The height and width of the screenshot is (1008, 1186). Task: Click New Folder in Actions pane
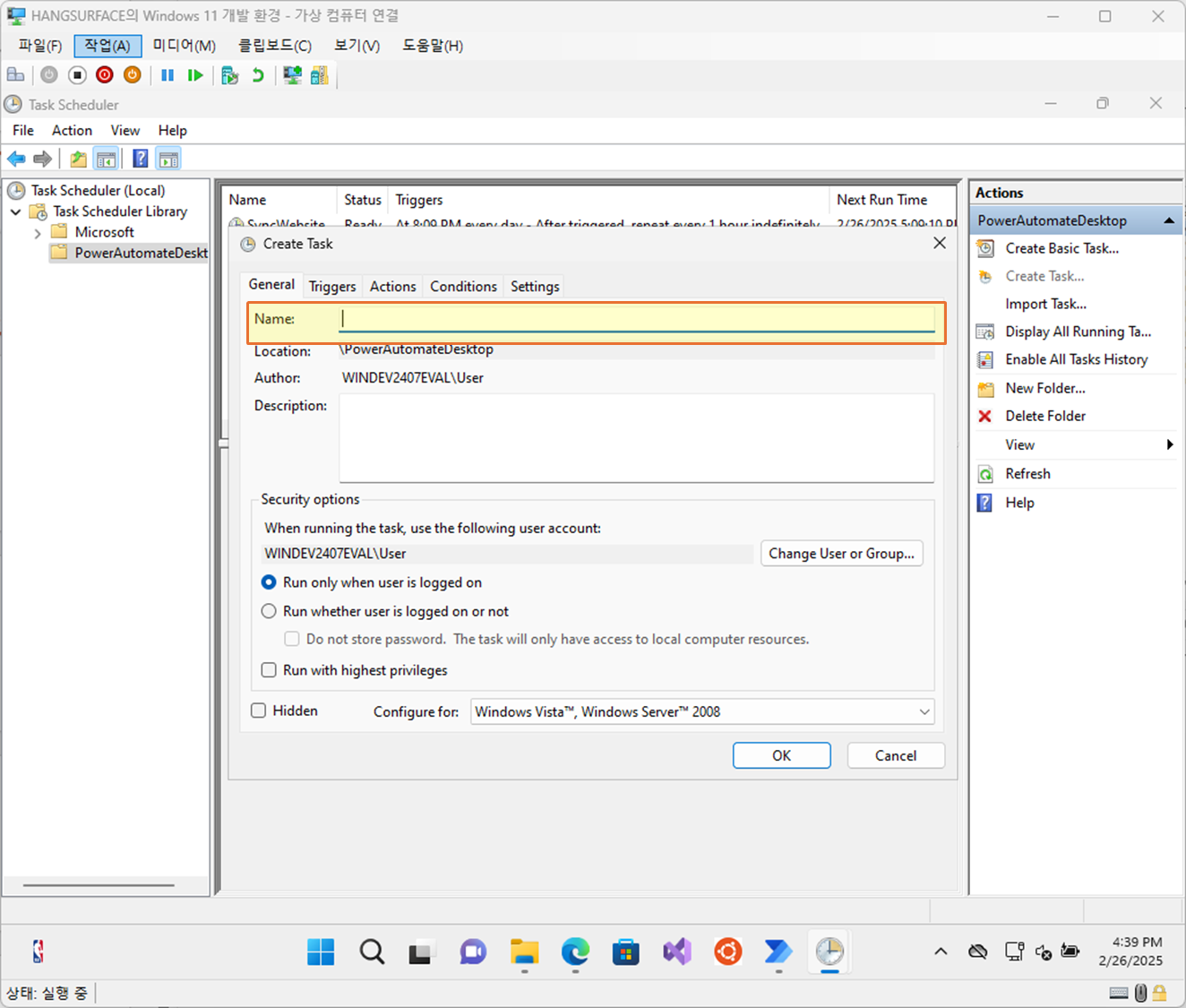pos(1044,388)
